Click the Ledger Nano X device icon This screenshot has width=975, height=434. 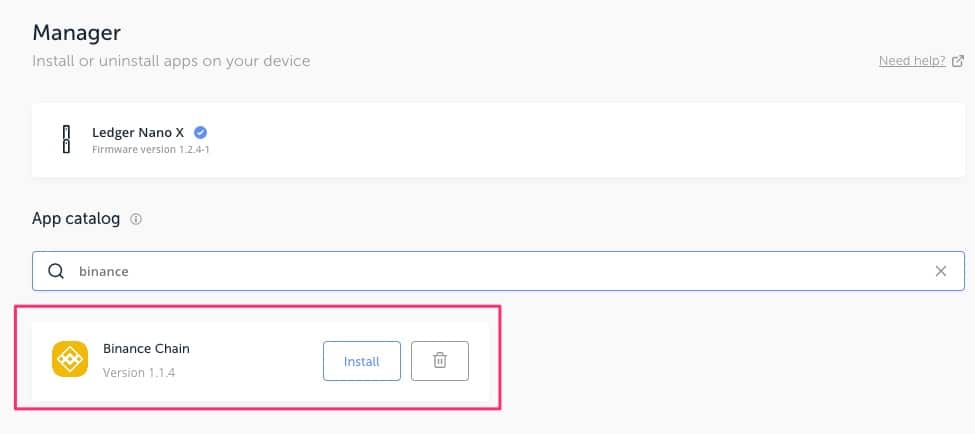(67, 140)
